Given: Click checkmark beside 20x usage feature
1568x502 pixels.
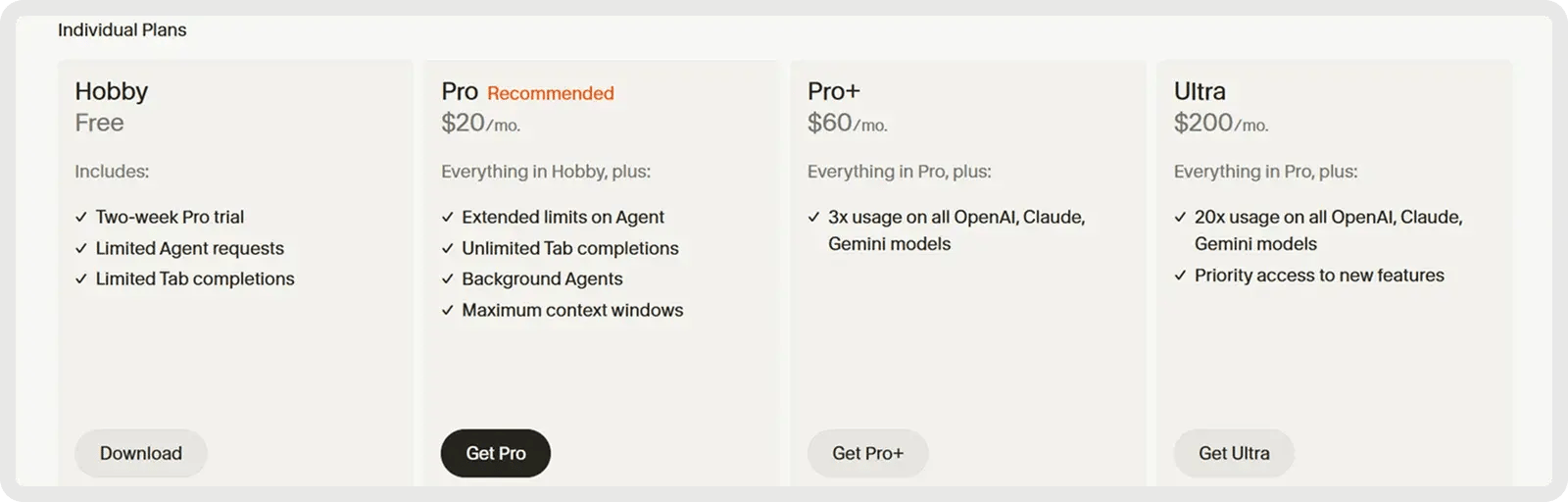Looking at the screenshot, I should [1181, 218].
